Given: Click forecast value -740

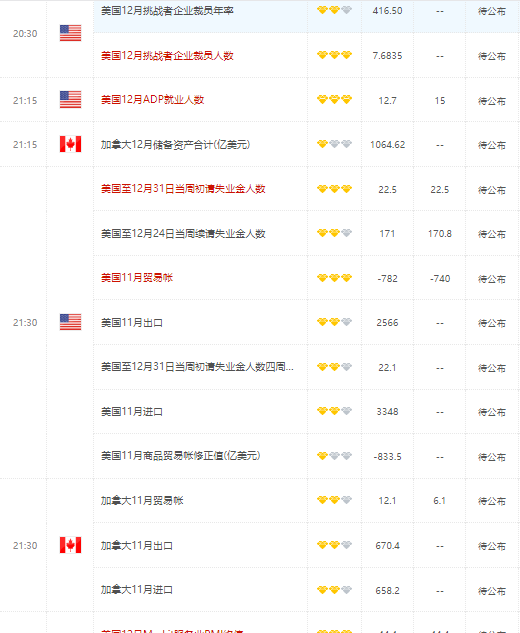Looking at the screenshot, I should tap(440, 279).
